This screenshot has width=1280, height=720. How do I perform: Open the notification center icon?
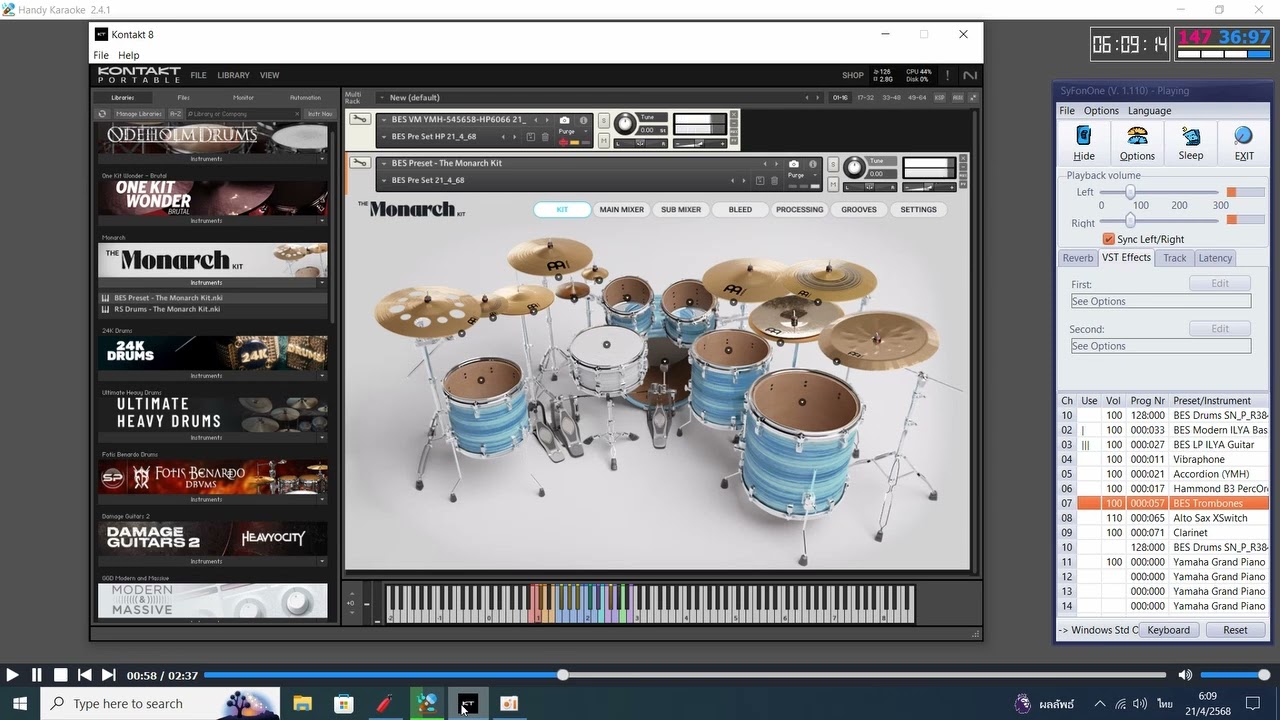pyautogui.click(x=1253, y=704)
